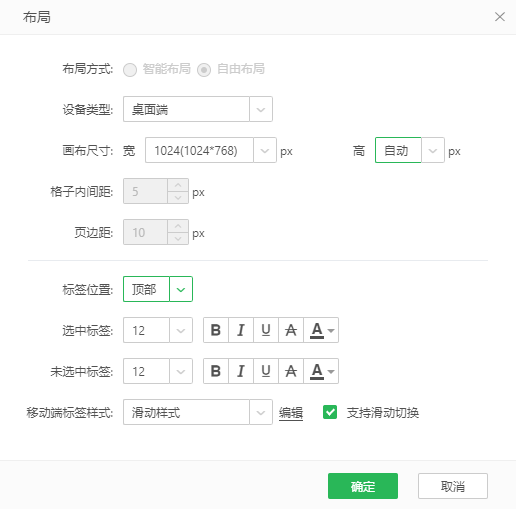Select the 智能布局 radio button
516x509 pixels.
click(130, 70)
